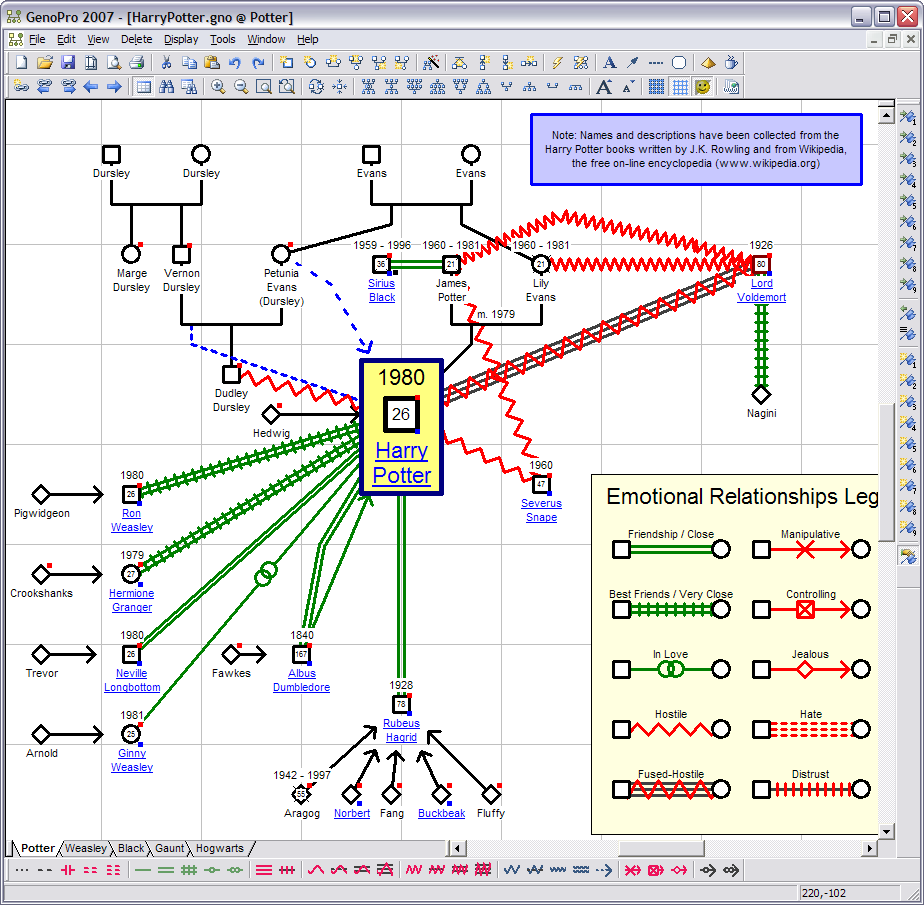The width and height of the screenshot is (924, 905).
Task: Click the Paste clipboard icon
Action: coord(212,62)
